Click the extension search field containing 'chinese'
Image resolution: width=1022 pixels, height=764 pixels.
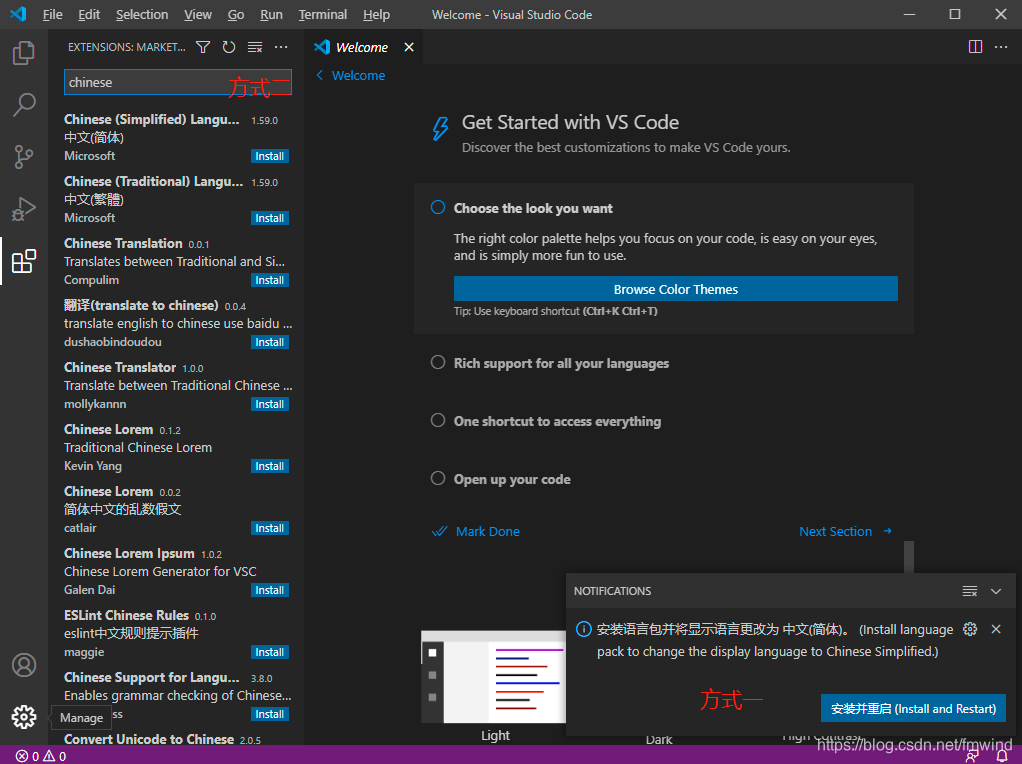178,83
